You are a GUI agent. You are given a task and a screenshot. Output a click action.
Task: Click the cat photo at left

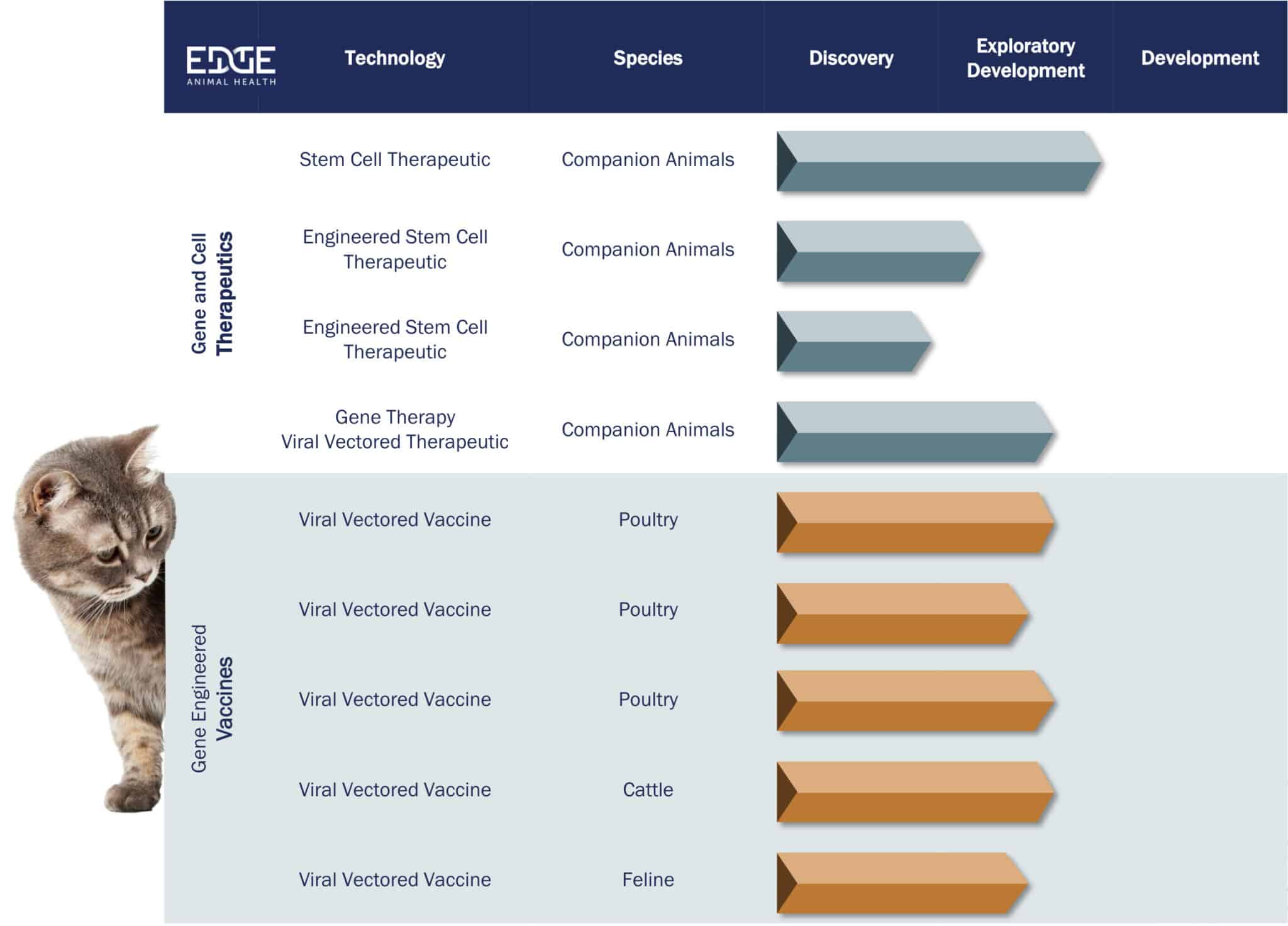coord(94,604)
